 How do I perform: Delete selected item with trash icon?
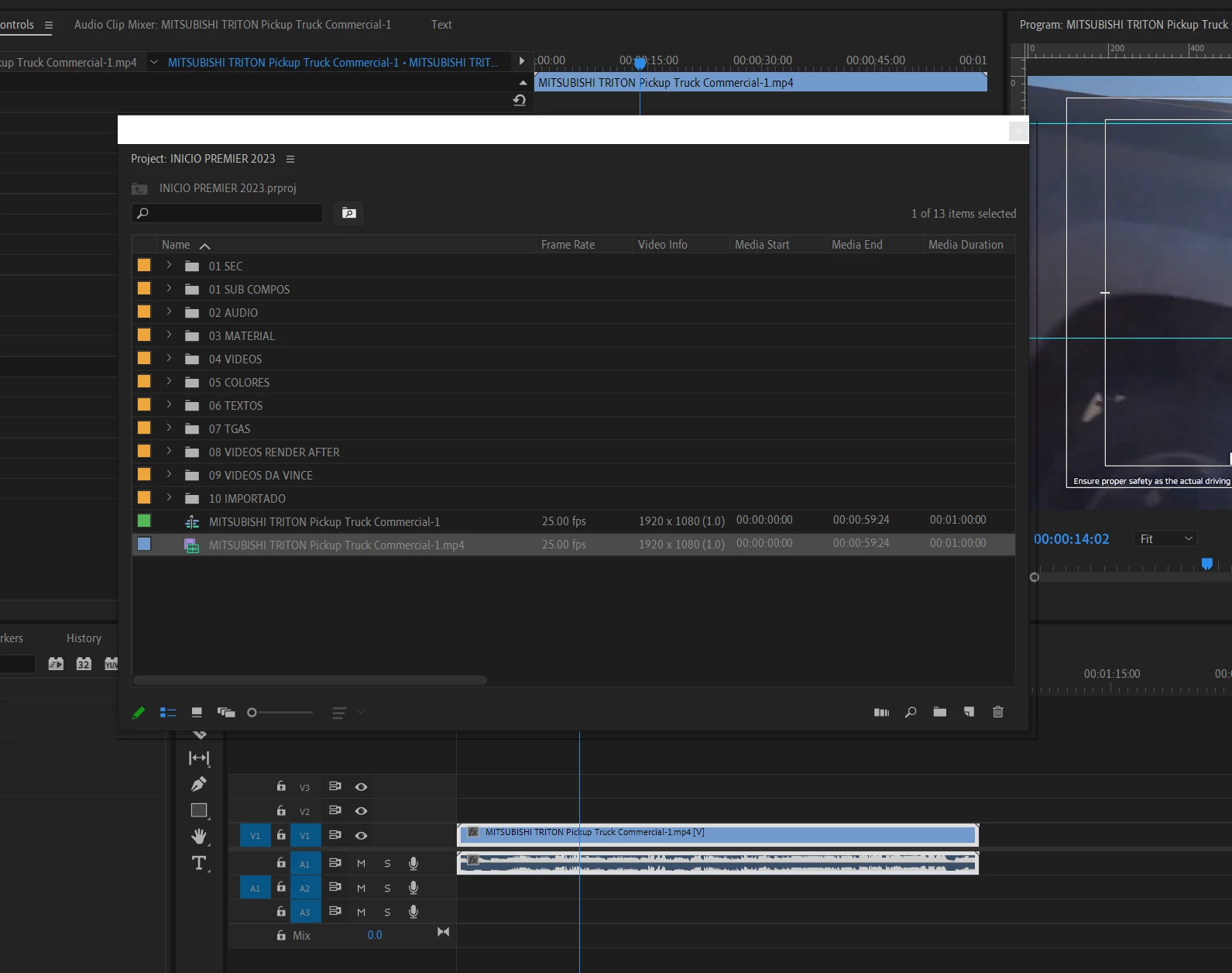(998, 712)
